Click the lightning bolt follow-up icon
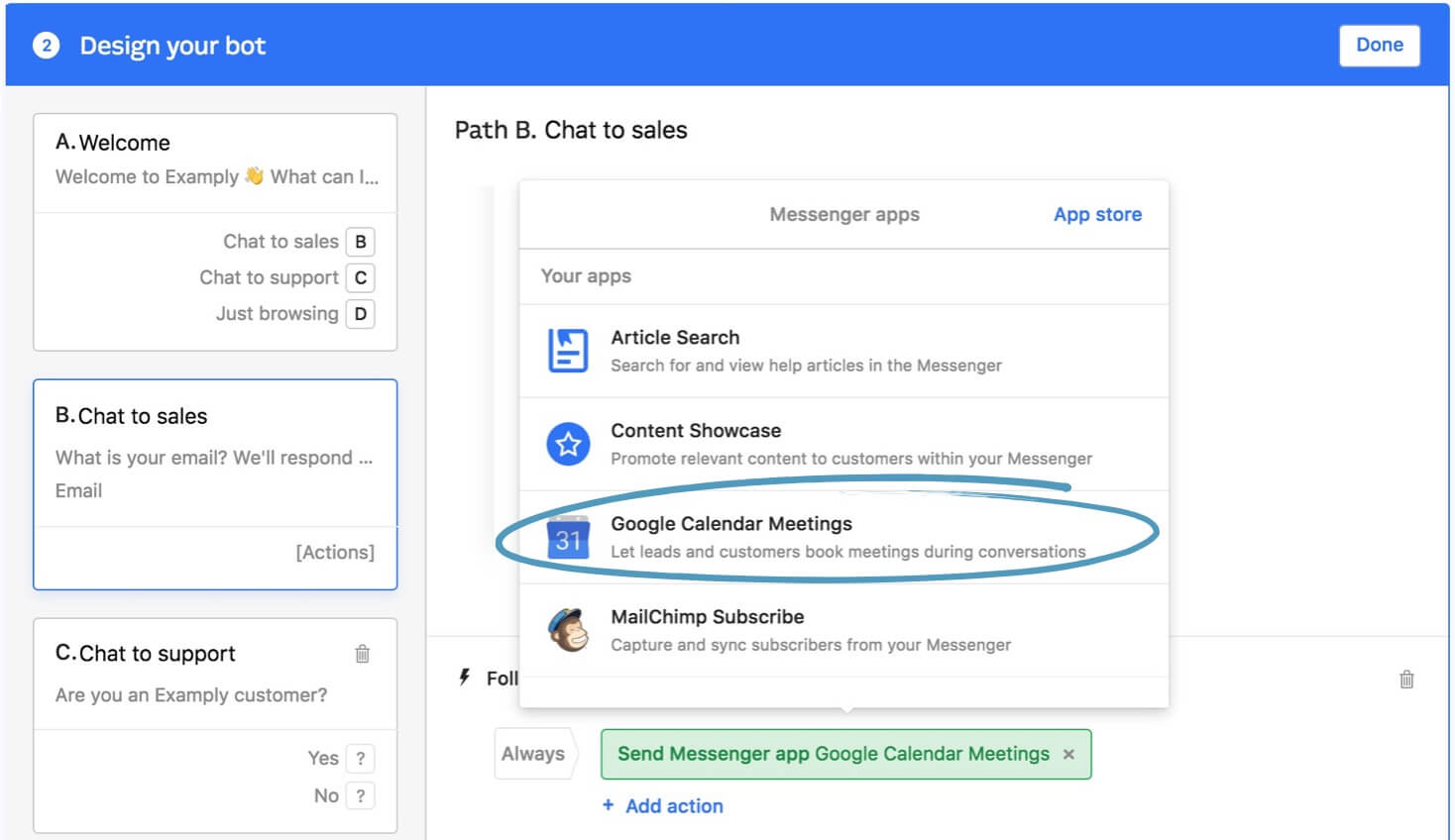1455x840 pixels. click(x=464, y=678)
